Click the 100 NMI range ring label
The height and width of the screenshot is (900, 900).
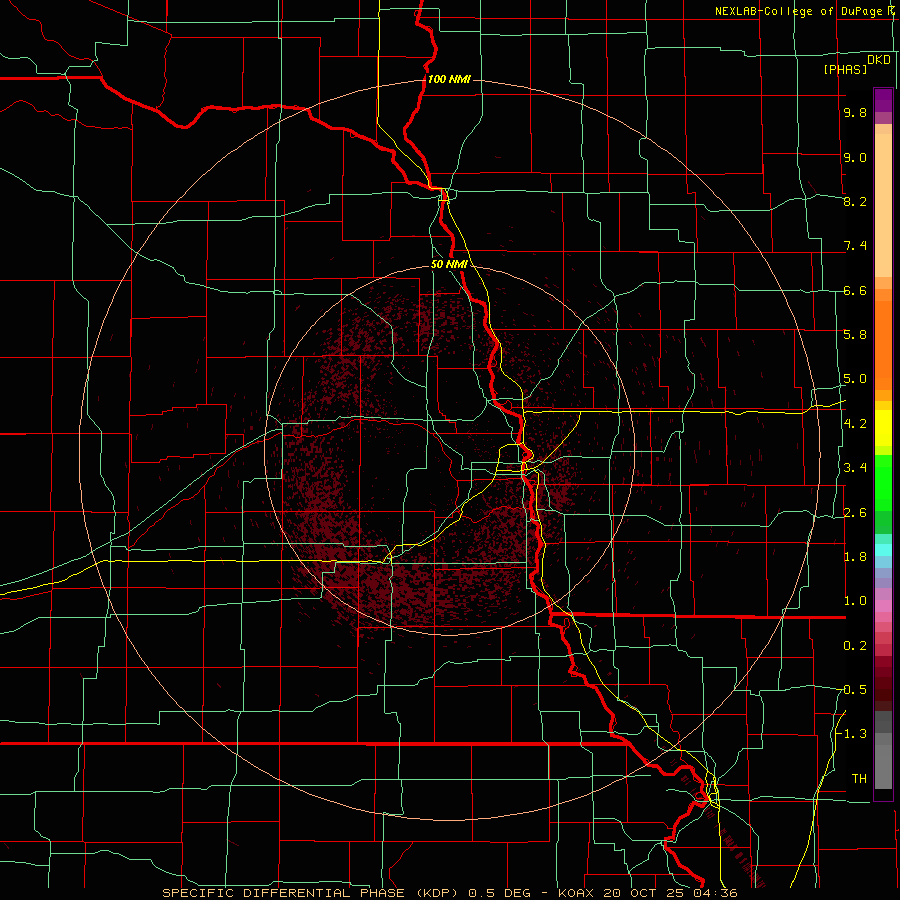click(449, 79)
